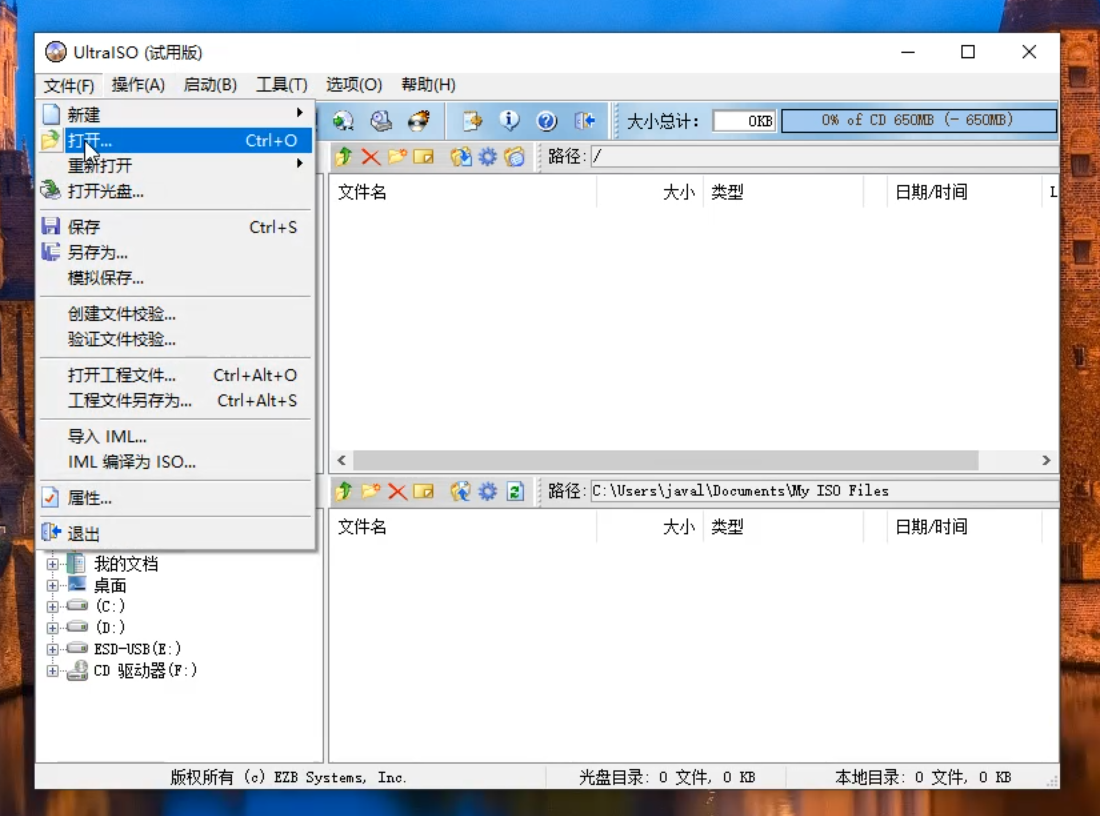Click the up-folder icon in image pane toolbar
Screen dimensions: 1100x816
pos(344,156)
